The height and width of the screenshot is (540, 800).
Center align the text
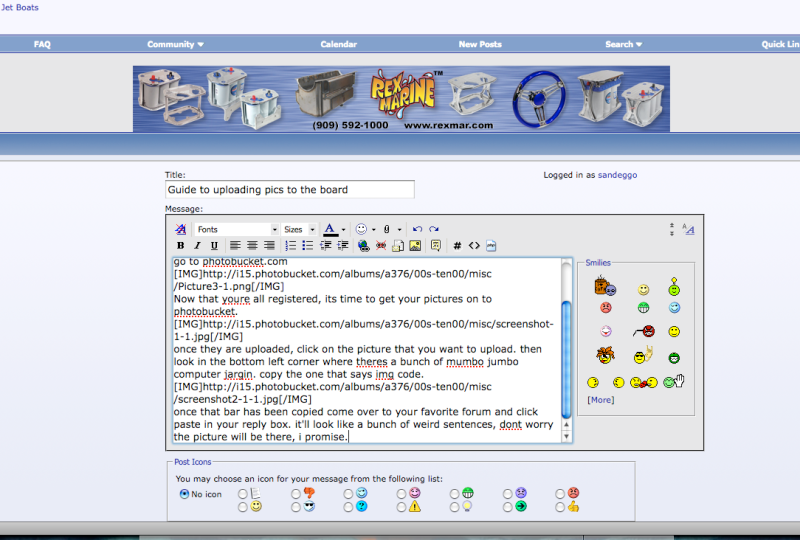tap(252, 246)
